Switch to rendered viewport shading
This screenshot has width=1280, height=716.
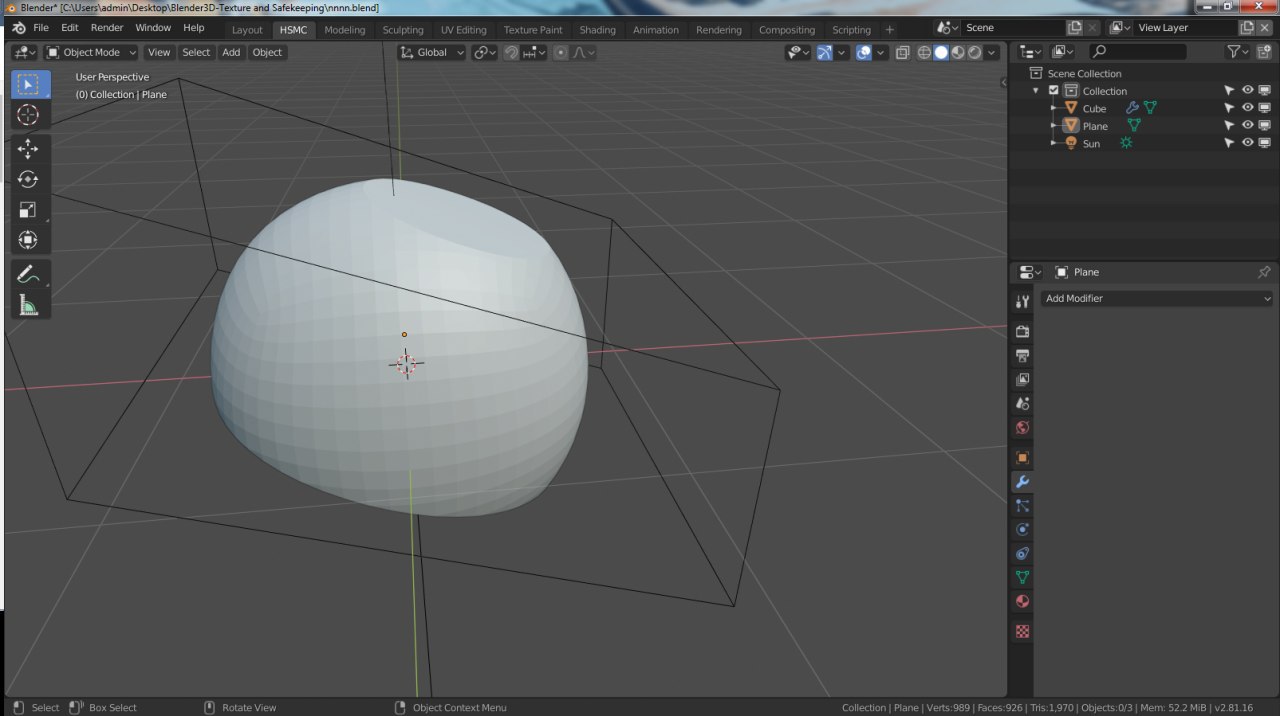[974, 52]
